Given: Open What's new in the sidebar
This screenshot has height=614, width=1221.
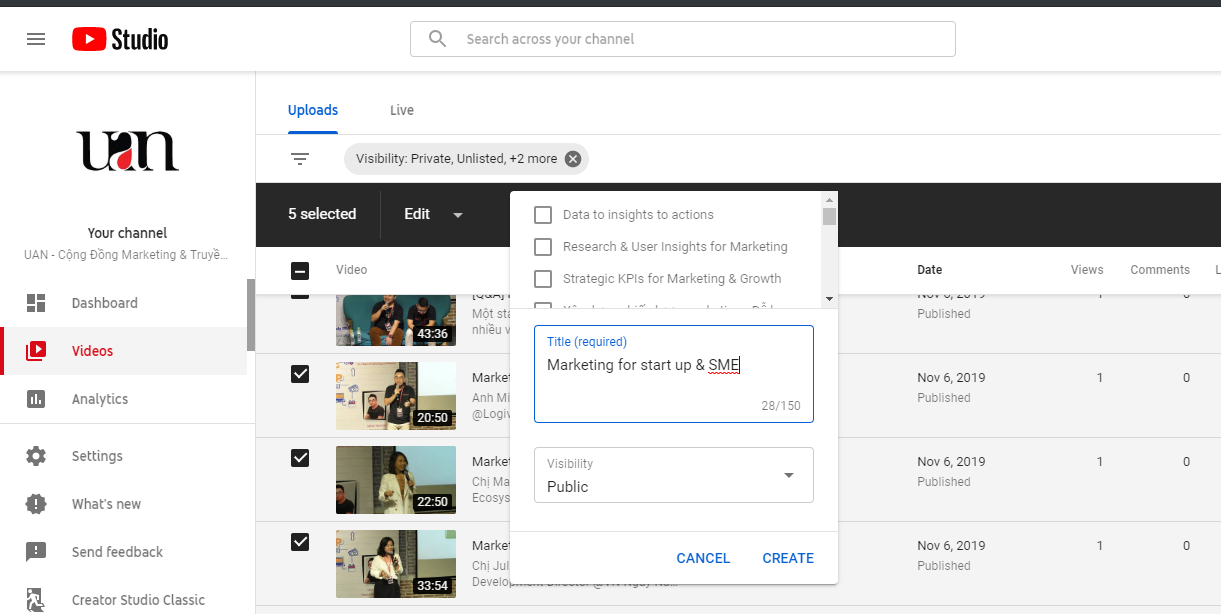Looking at the screenshot, I should (106, 504).
